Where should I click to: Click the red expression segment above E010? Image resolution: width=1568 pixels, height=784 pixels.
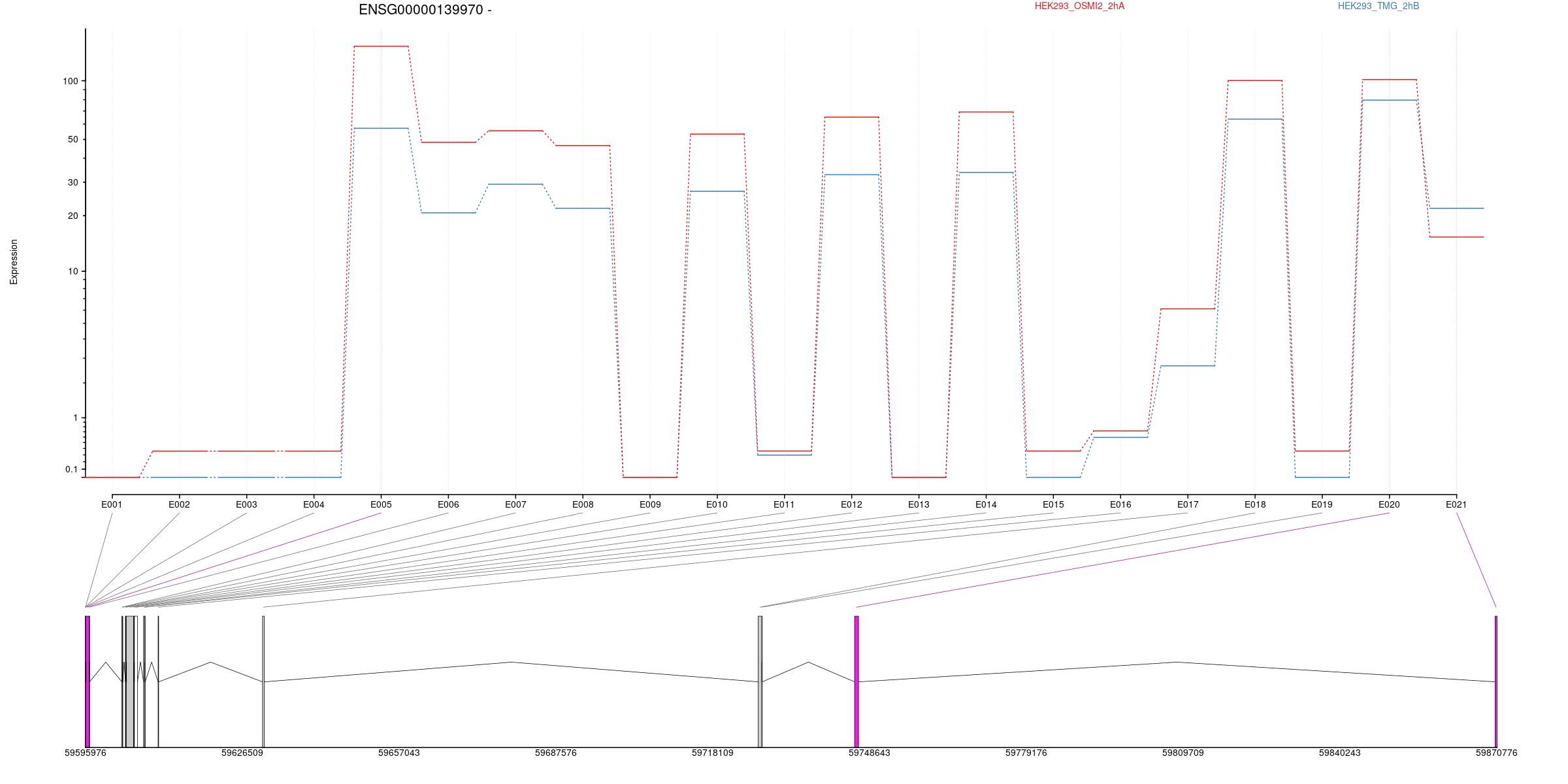coord(717,134)
